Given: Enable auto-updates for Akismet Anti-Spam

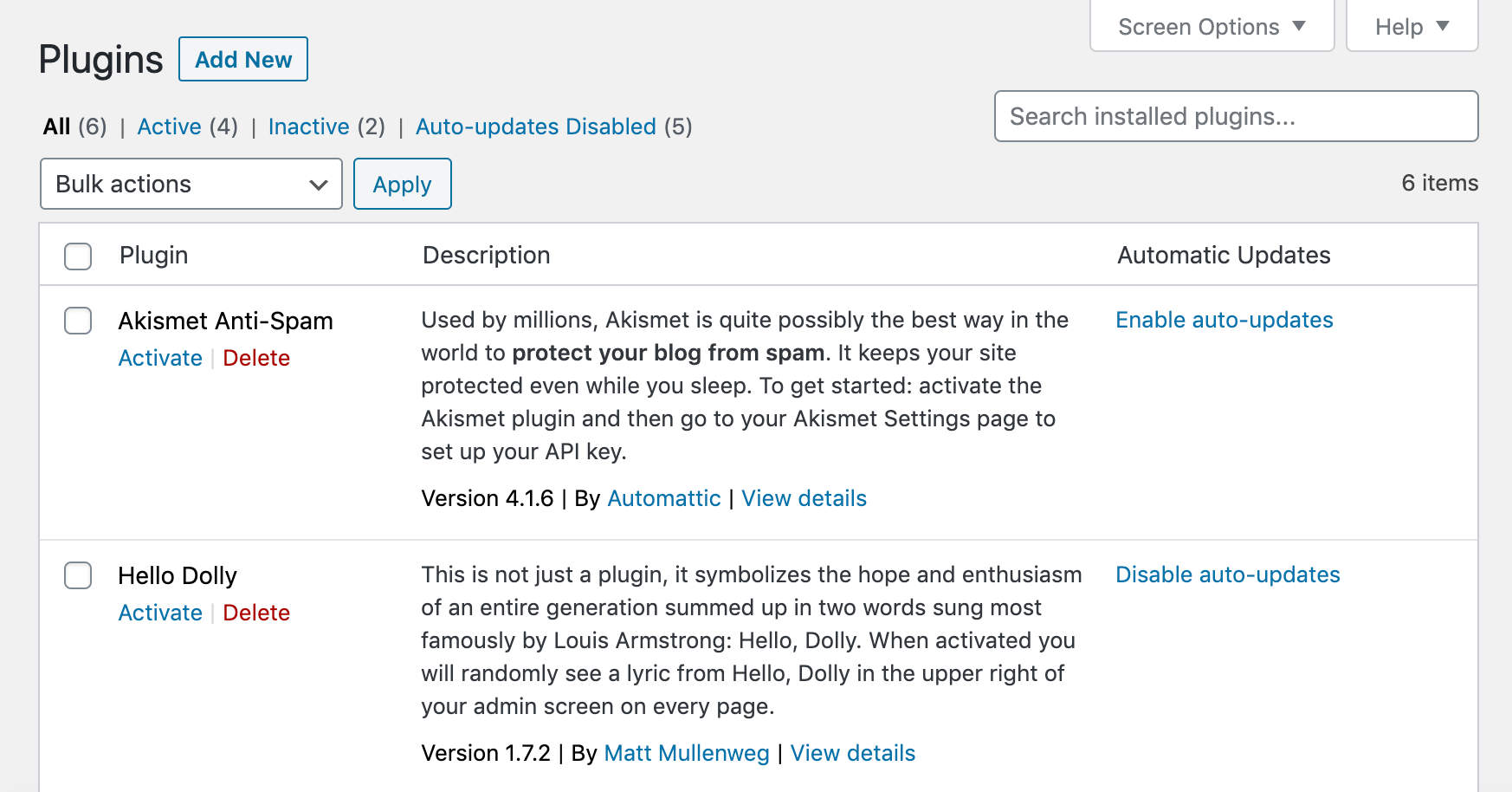Looking at the screenshot, I should 1224,320.
